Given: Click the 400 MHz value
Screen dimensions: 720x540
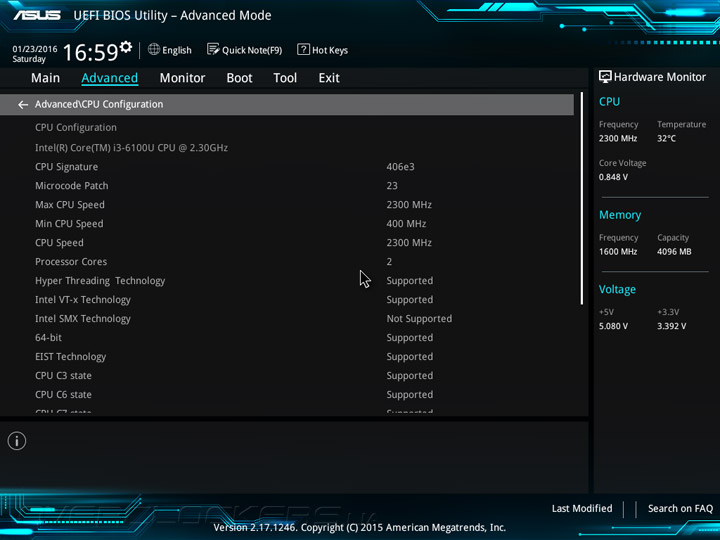Looking at the screenshot, I should click(x=406, y=224).
